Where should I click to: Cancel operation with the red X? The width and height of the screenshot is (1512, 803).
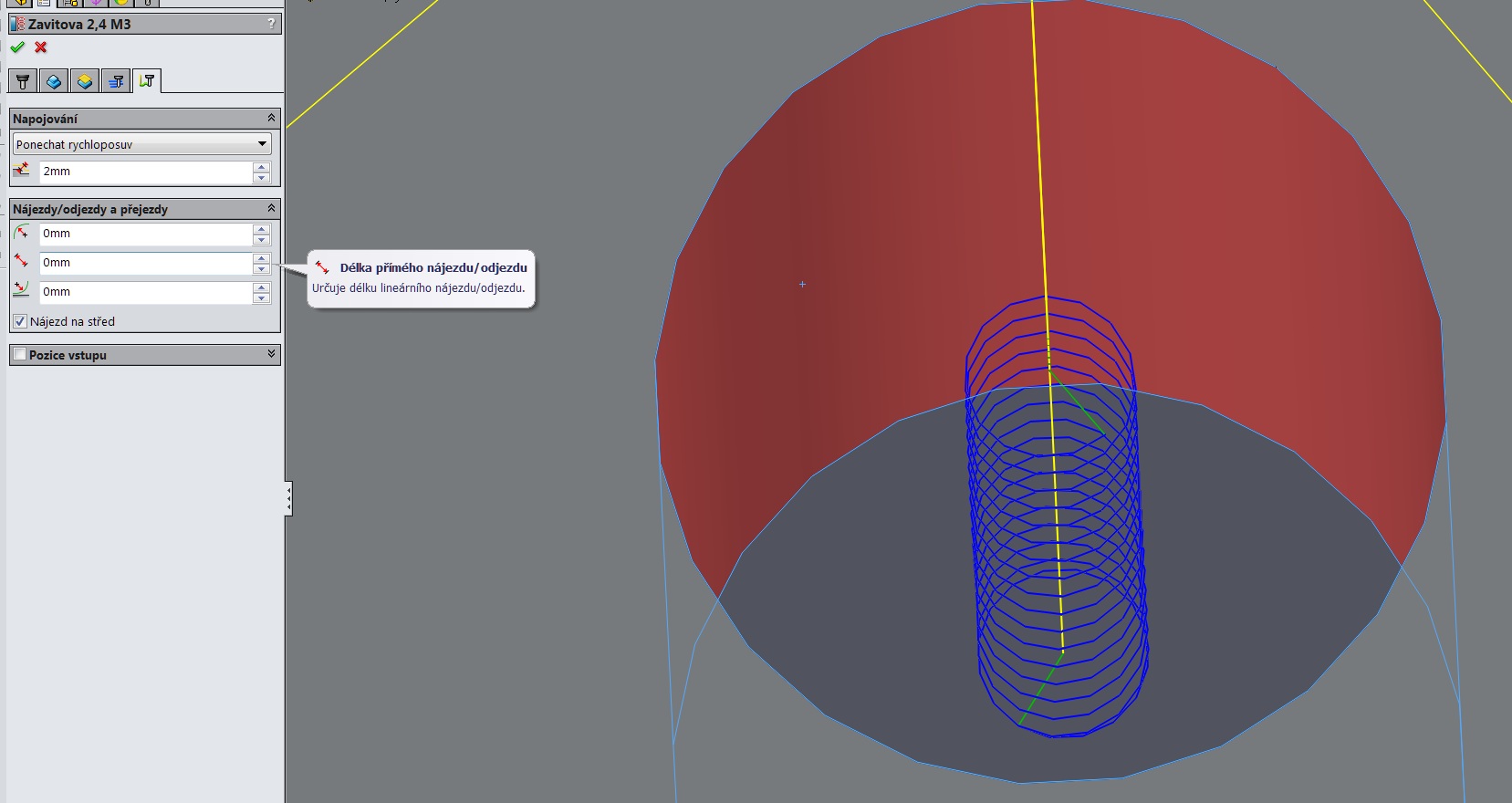tap(41, 47)
